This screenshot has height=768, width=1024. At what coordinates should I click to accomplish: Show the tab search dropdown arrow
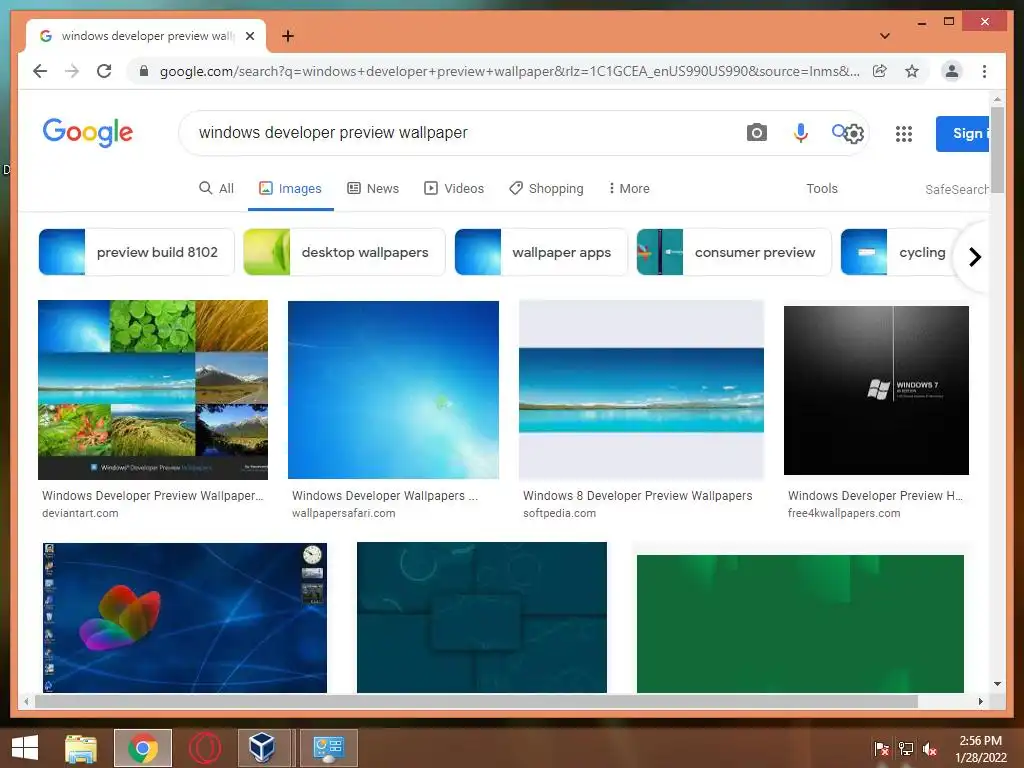point(885,36)
